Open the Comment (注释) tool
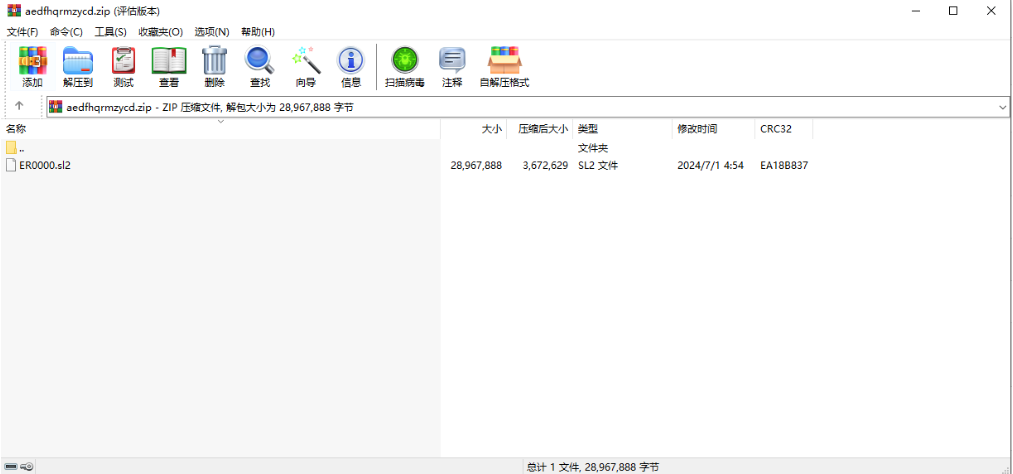This screenshot has width=1013, height=474. pyautogui.click(x=452, y=66)
